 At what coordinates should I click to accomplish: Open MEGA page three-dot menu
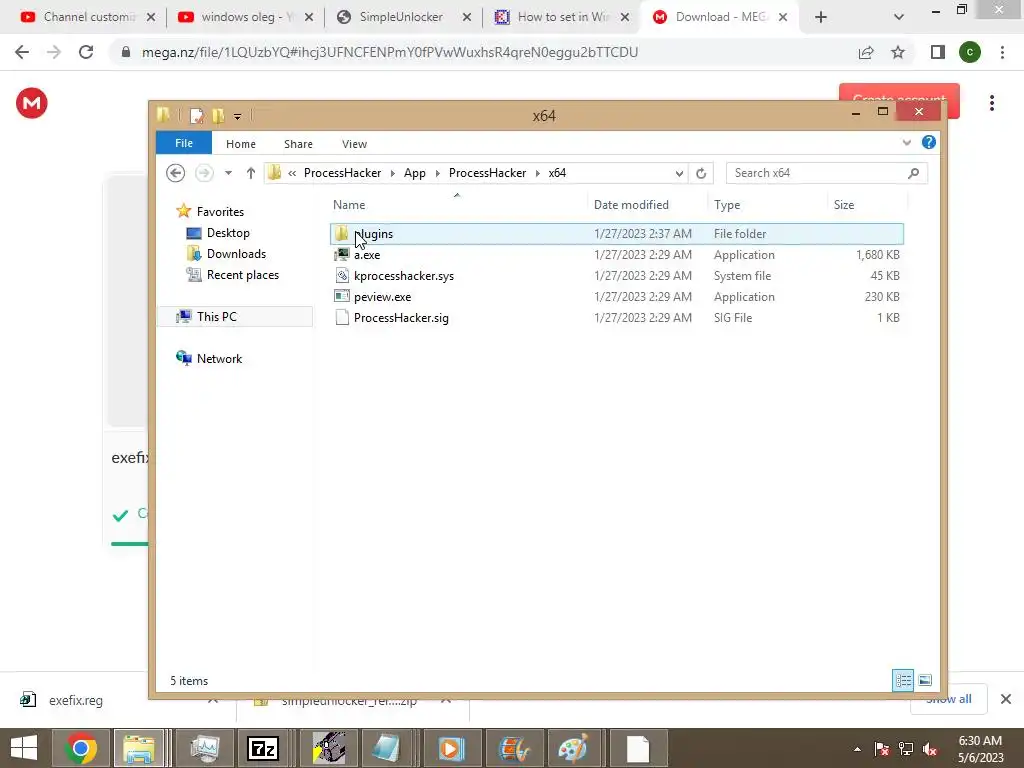[992, 103]
